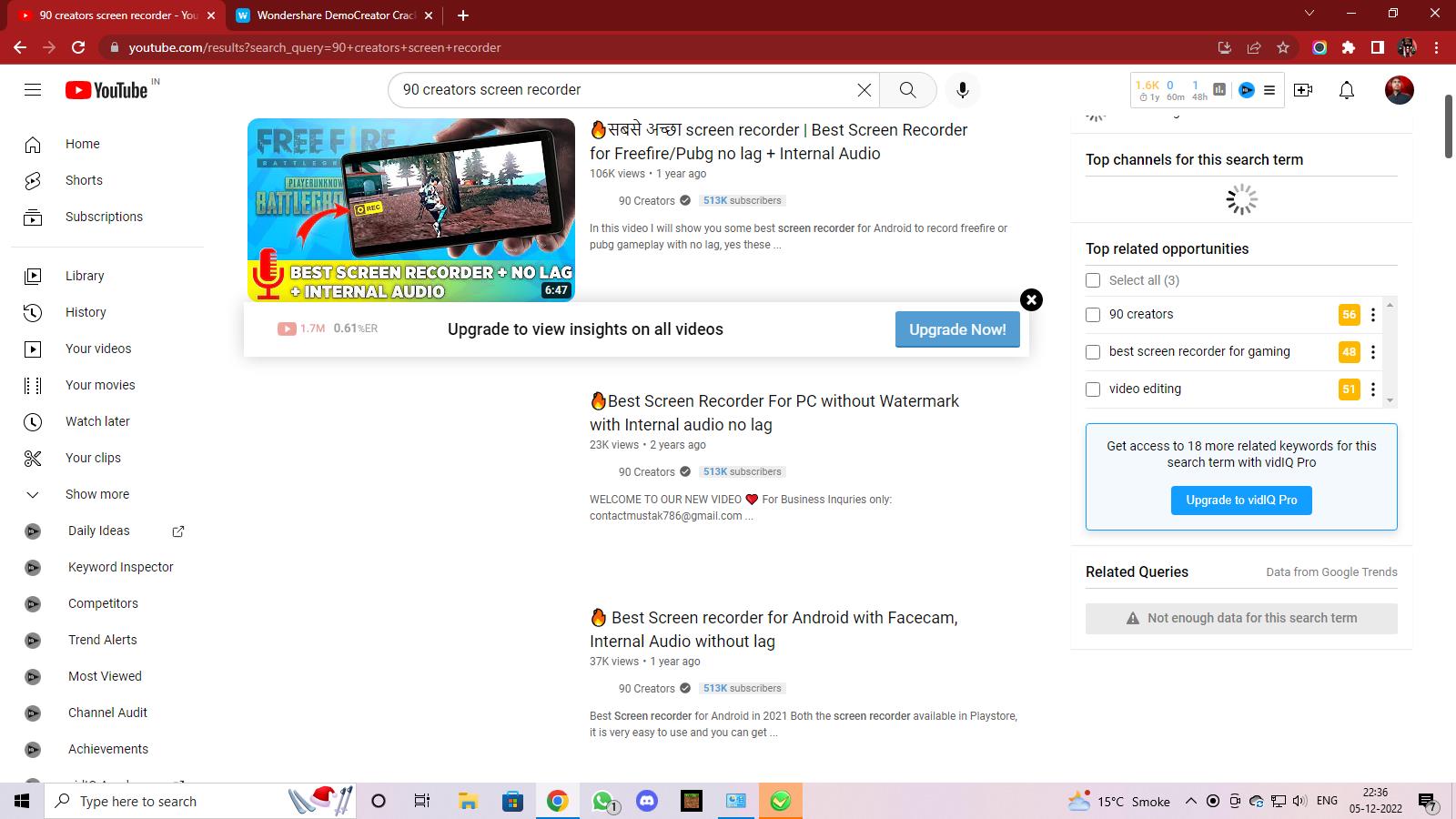Check the video editing keyword checkbox
The image size is (1456, 819).
1093,389
